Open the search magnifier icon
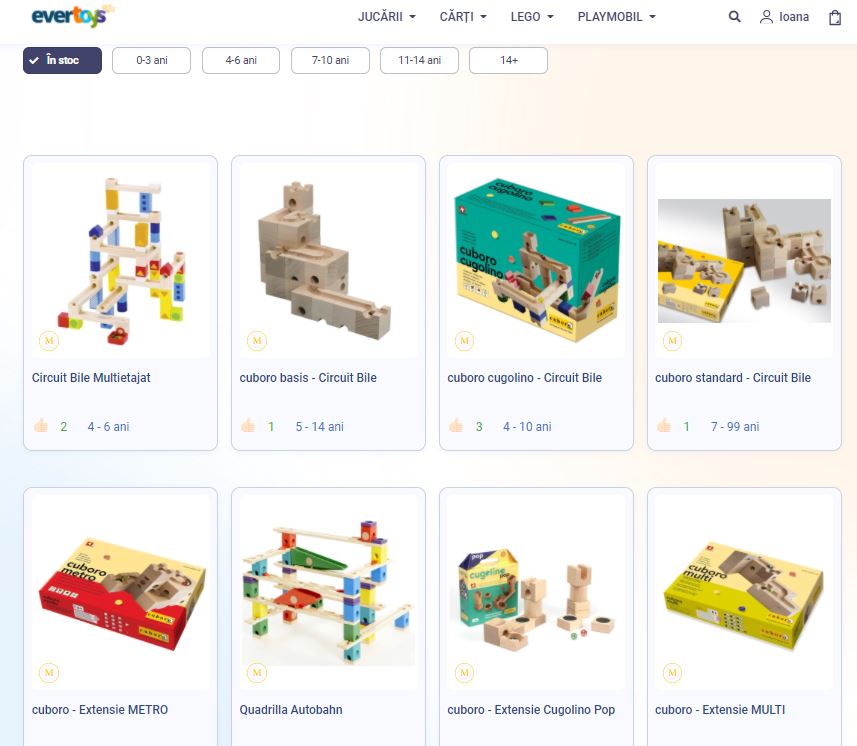Viewport: 857px width, 746px height. click(x=735, y=17)
